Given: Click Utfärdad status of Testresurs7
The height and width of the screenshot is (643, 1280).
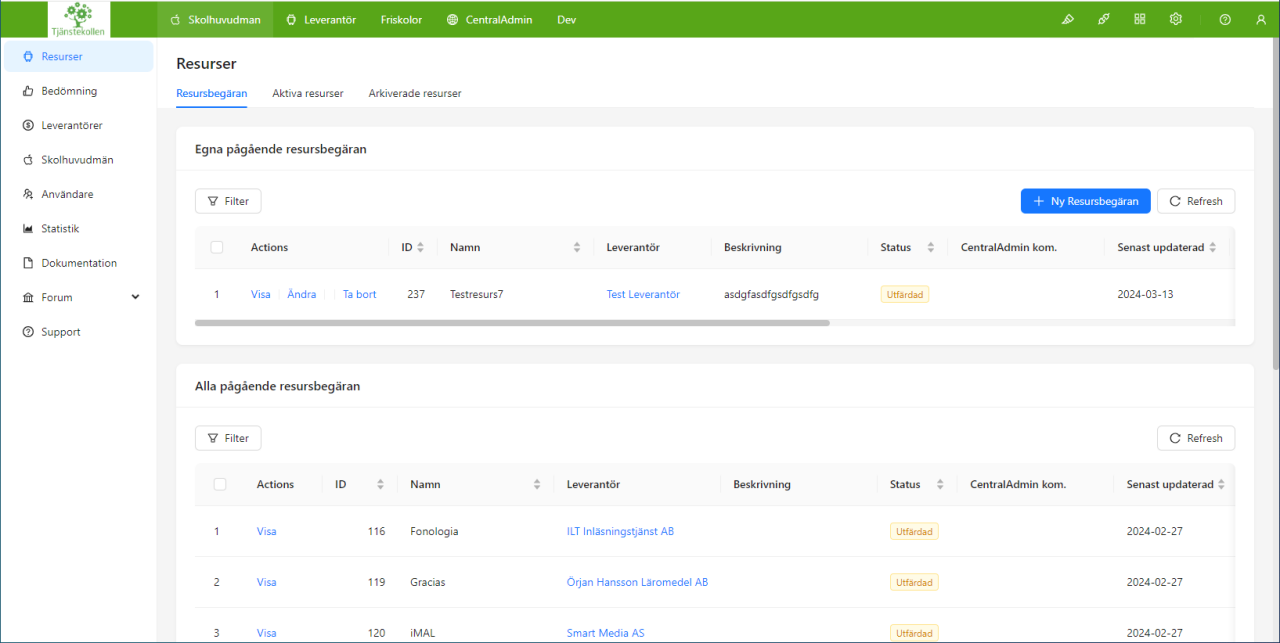Looking at the screenshot, I should tap(905, 294).
